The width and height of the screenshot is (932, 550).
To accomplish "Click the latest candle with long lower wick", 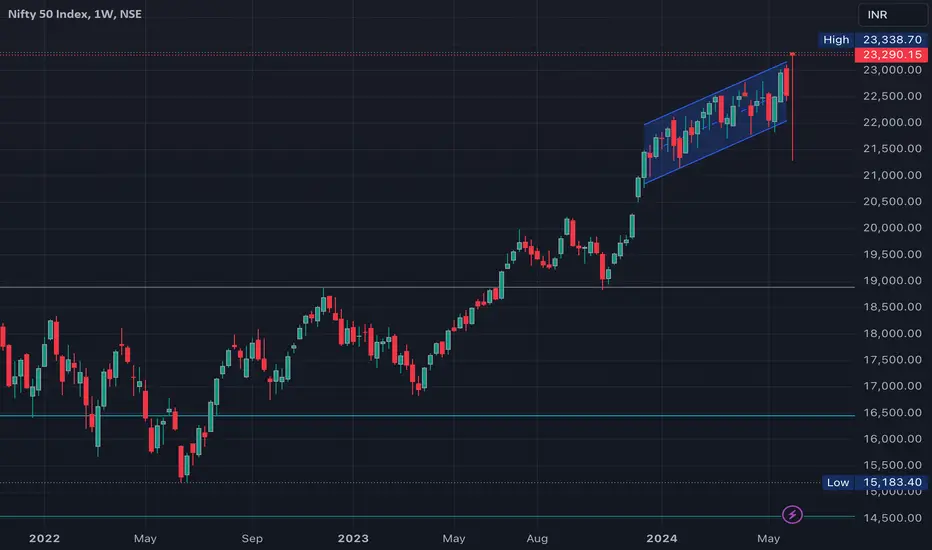I will (x=792, y=107).
